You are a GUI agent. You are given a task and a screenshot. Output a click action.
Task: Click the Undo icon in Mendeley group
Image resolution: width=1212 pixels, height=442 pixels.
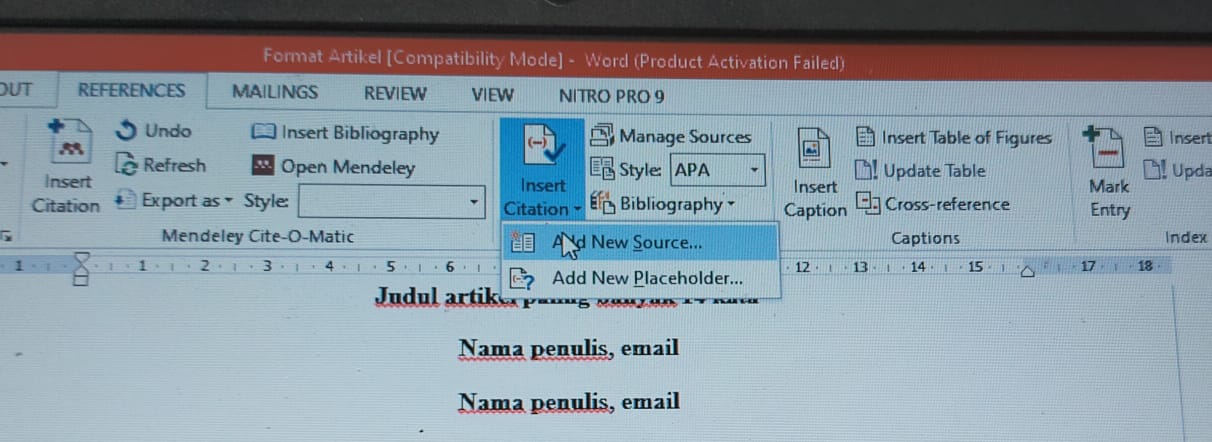(127, 131)
